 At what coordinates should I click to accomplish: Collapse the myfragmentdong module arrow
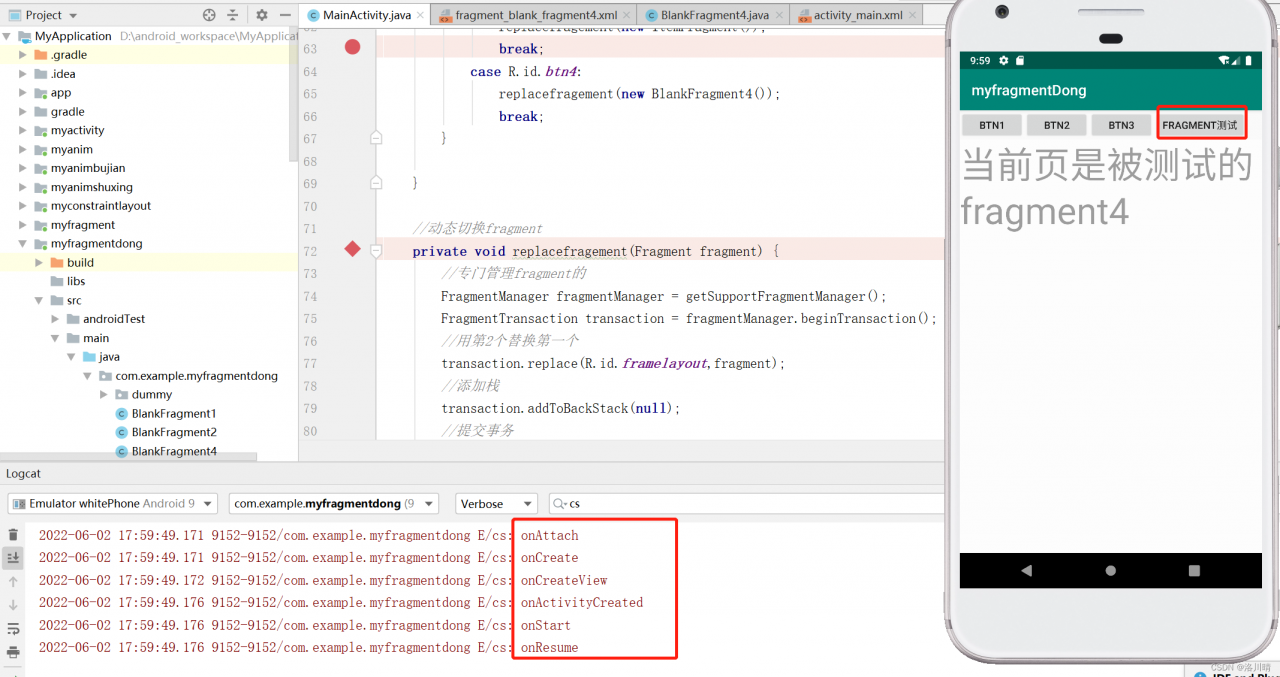pyautogui.click(x=23, y=244)
